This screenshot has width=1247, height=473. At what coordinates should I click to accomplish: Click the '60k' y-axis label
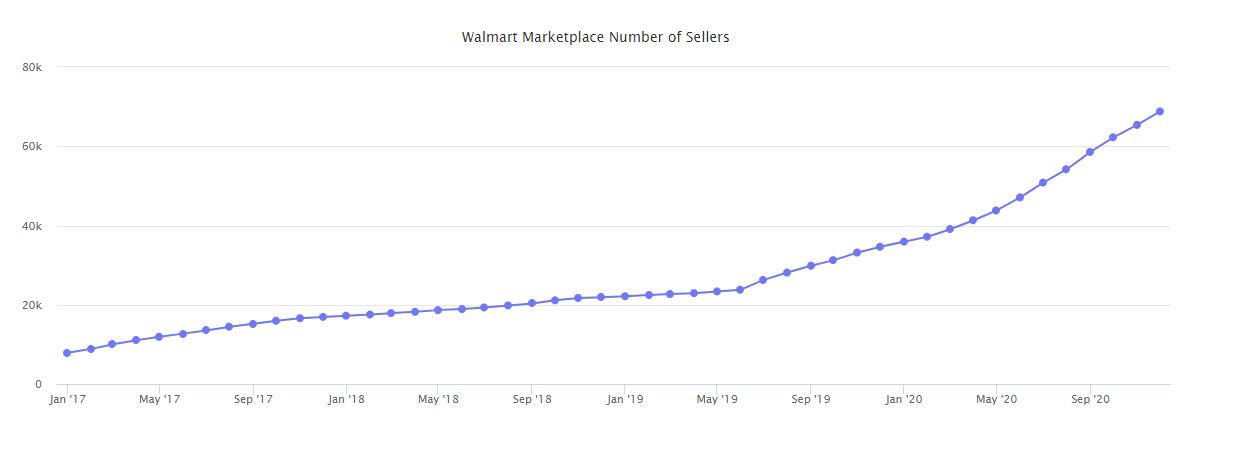coord(32,146)
